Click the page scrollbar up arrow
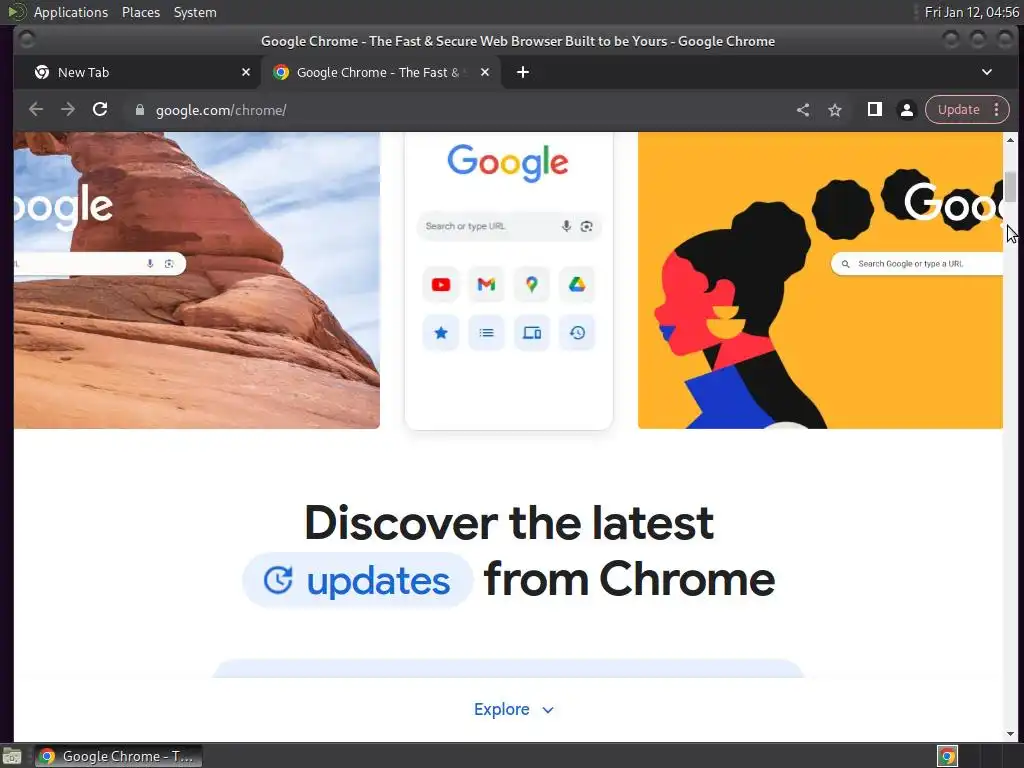The width and height of the screenshot is (1024, 768). coord(1010,140)
